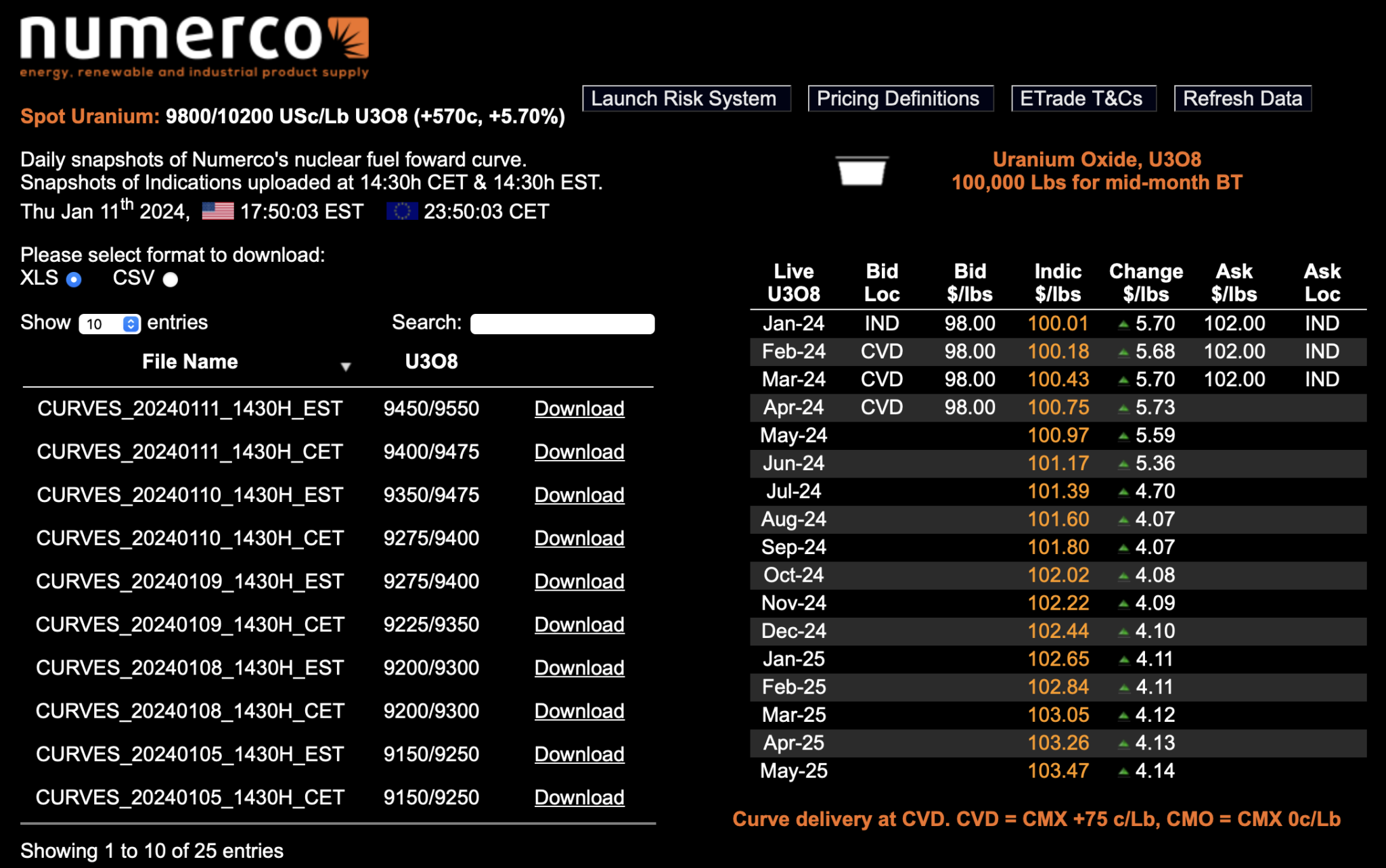Select the XLS format radio button

click(74, 279)
